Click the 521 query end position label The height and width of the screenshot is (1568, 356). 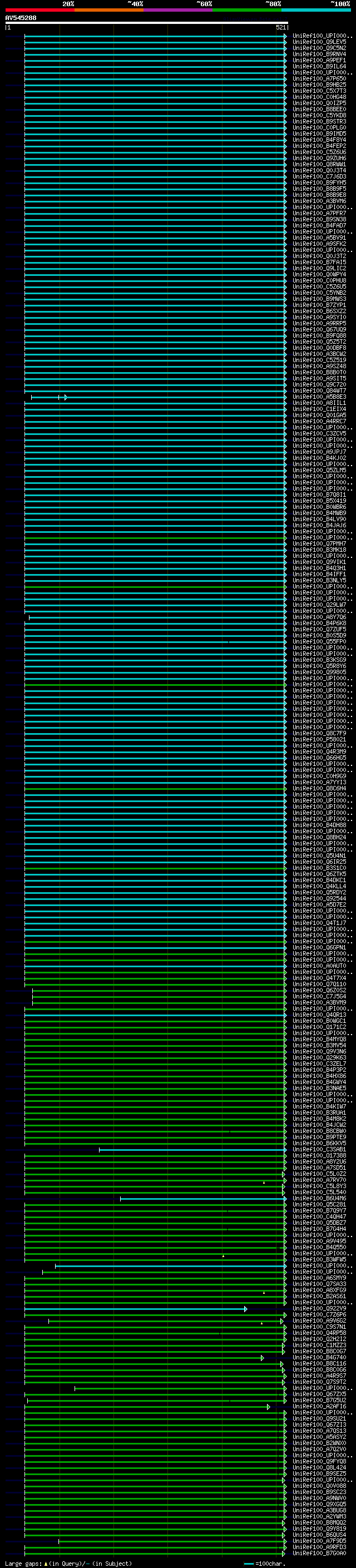(x=280, y=27)
